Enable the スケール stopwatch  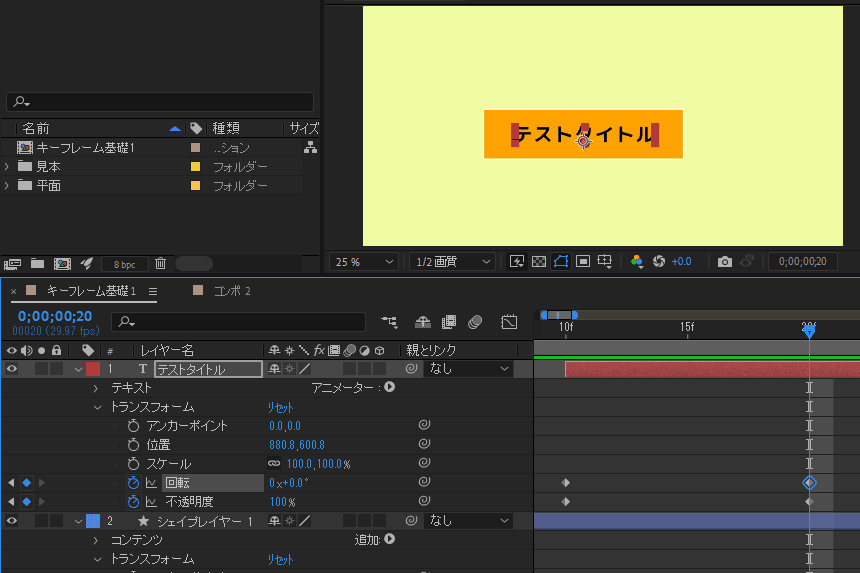[x=133, y=464]
